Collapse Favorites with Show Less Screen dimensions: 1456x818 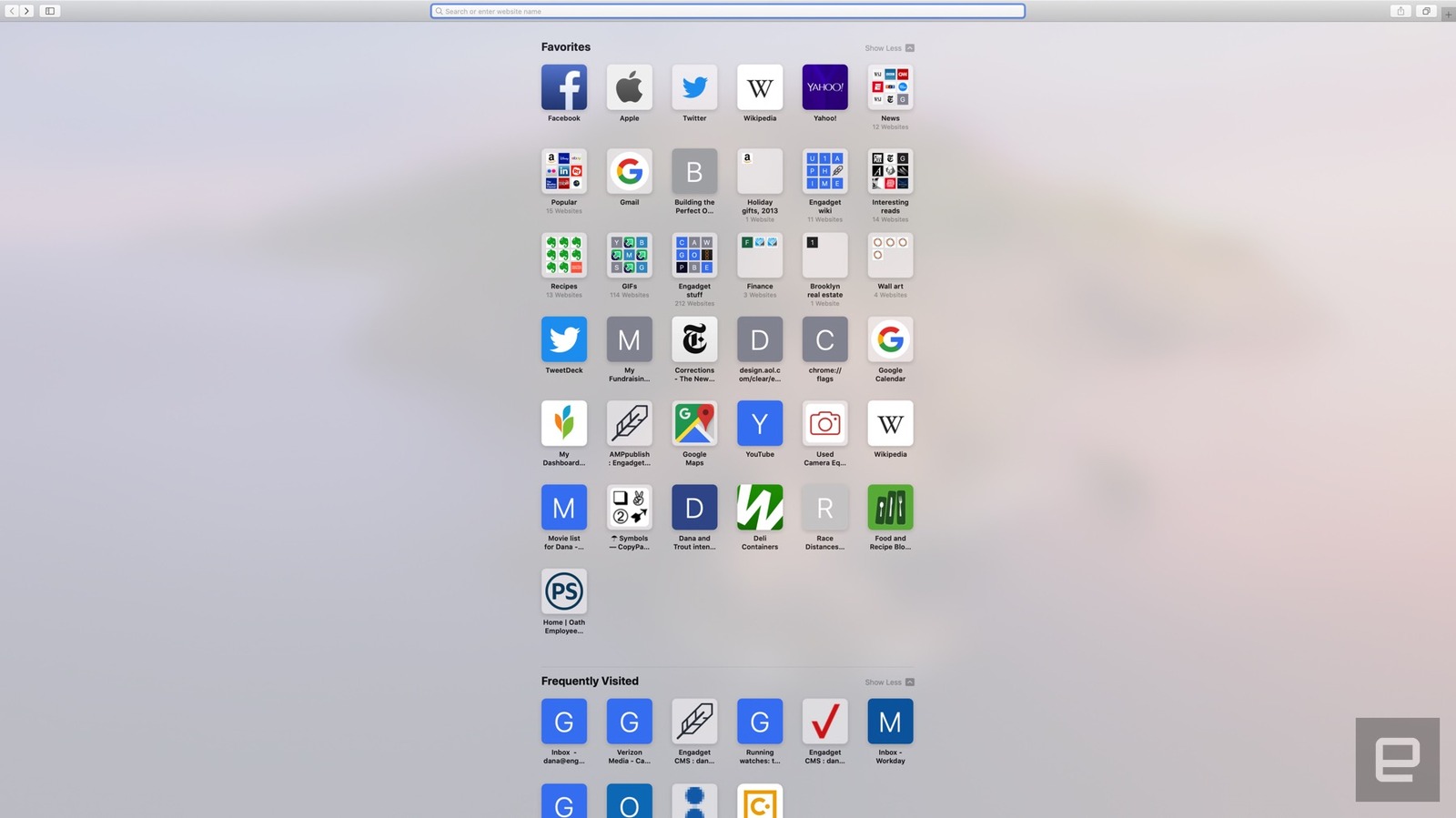pos(889,48)
